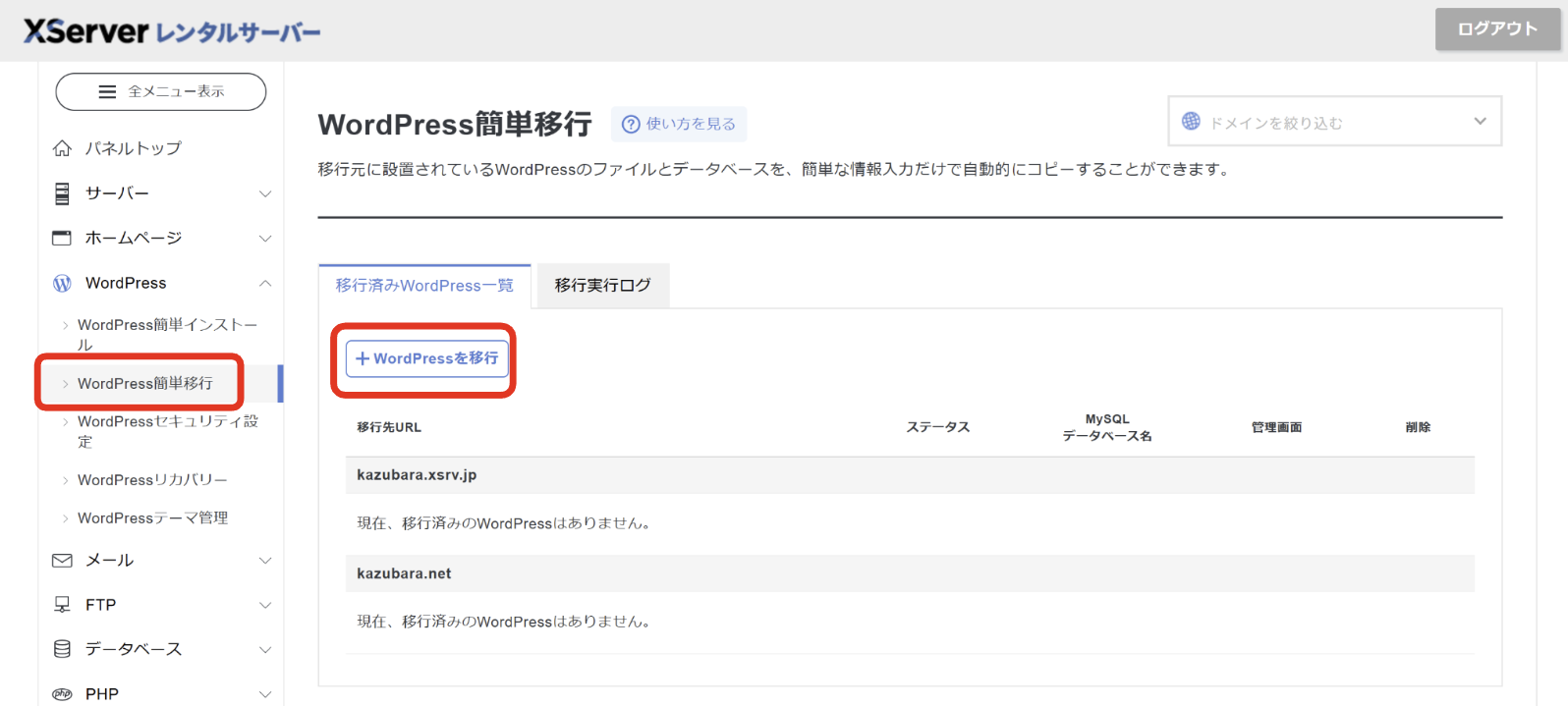Screen dimensions: 1568x706
Task: Click the domain filter dropdown arrow
Action: click(x=1481, y=122)
